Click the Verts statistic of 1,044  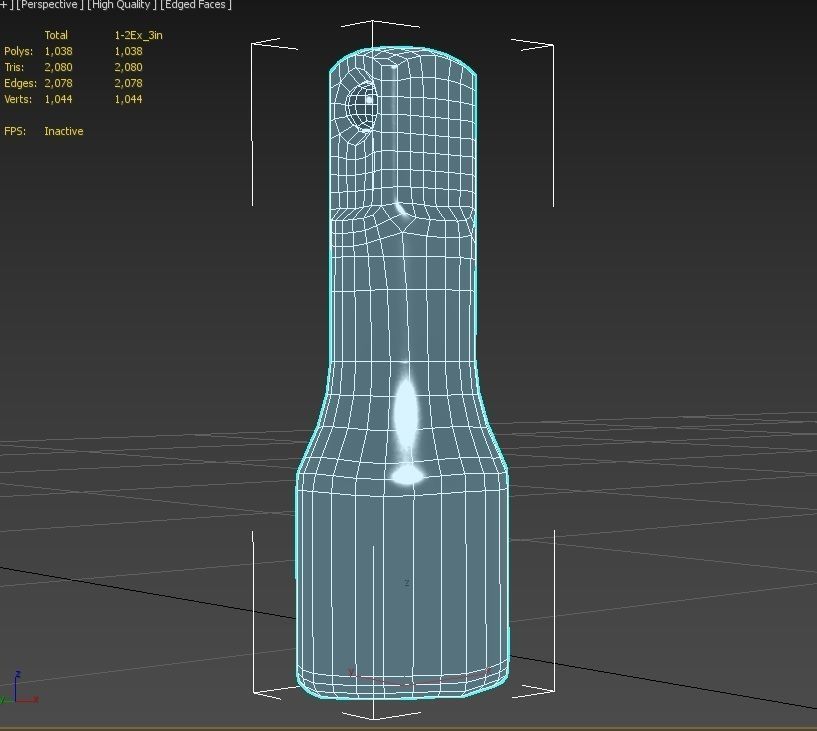57,99
